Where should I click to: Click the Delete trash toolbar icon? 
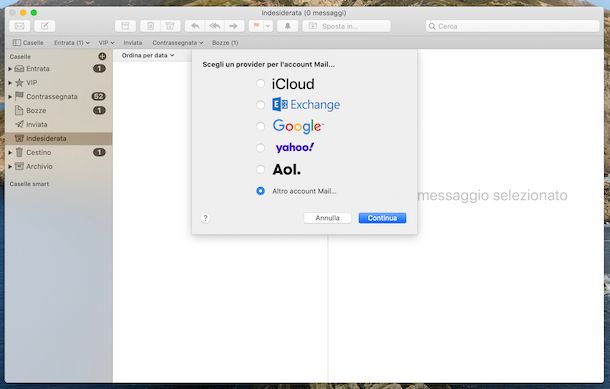coord(150,26)
